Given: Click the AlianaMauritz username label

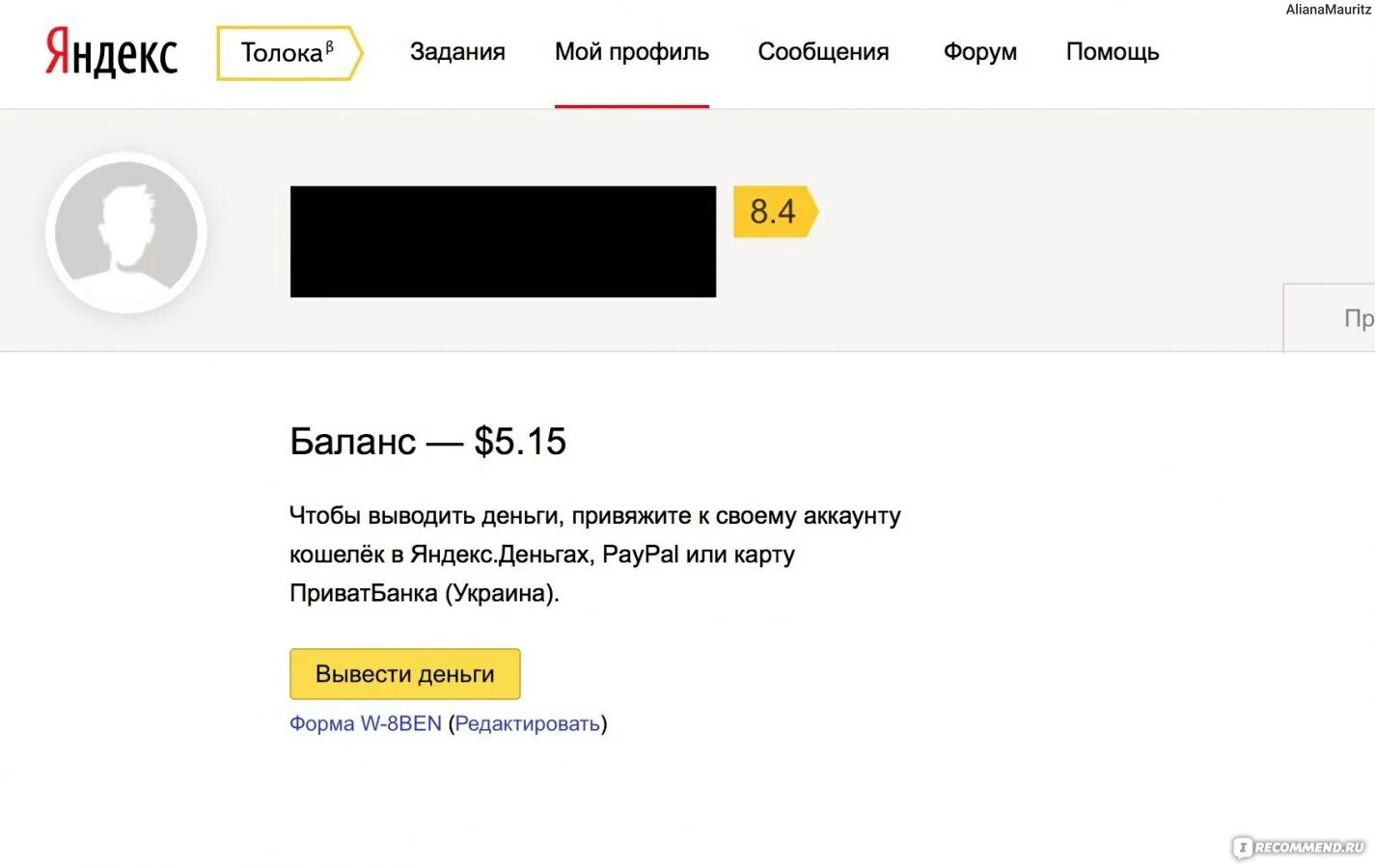Looking at the screenshot, I should click(1328, 10).
